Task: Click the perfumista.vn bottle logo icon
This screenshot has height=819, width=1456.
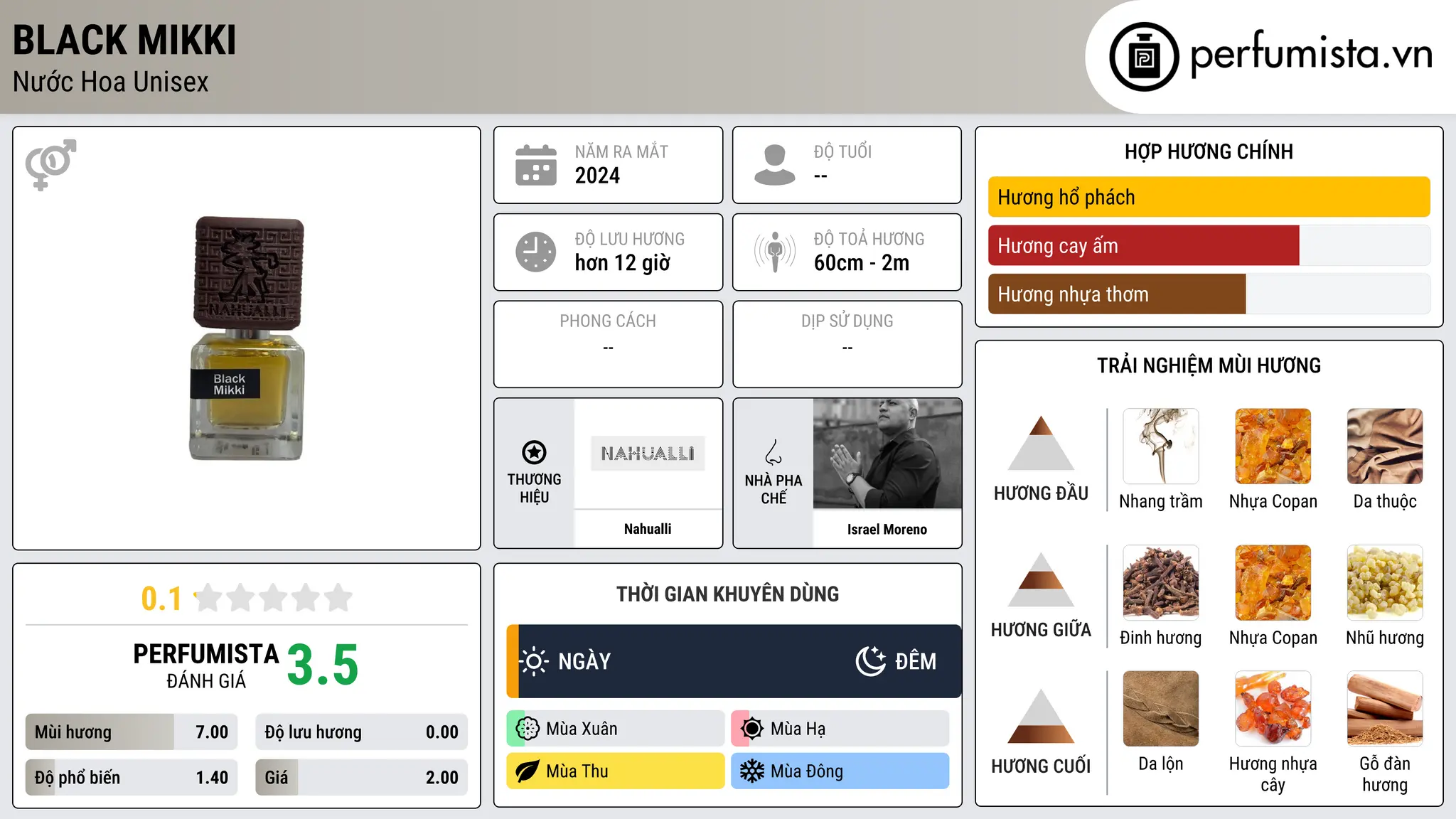Action: [x=1144, y=57]
